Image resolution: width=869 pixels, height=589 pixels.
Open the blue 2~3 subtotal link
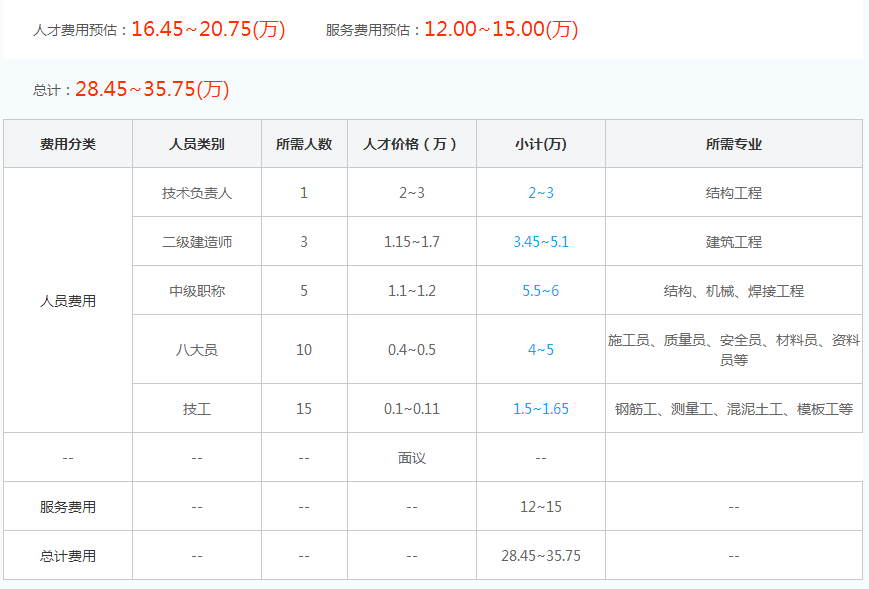[540, 193]
